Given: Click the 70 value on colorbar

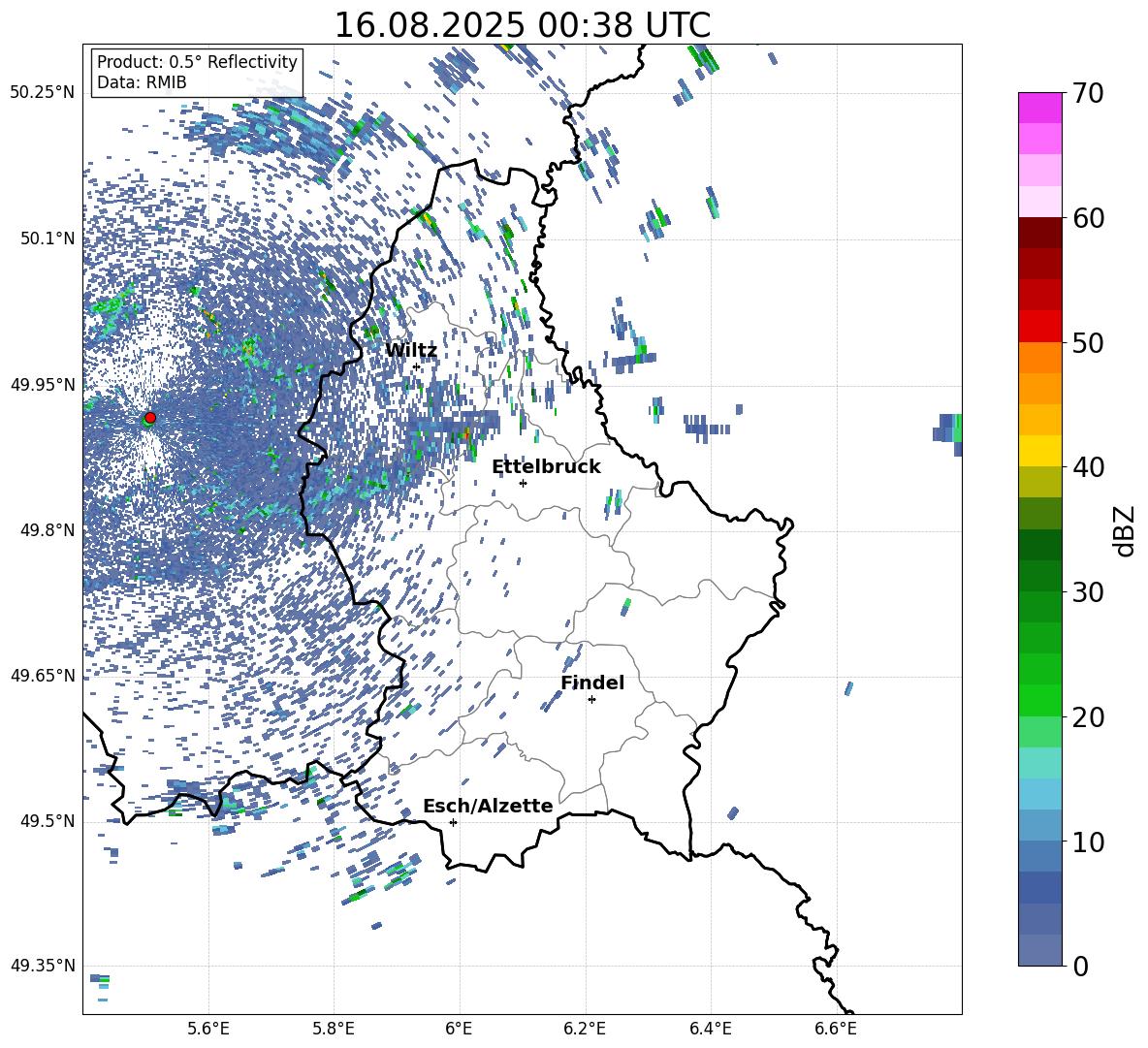Looking at the screenshot, I should 1088,93.
